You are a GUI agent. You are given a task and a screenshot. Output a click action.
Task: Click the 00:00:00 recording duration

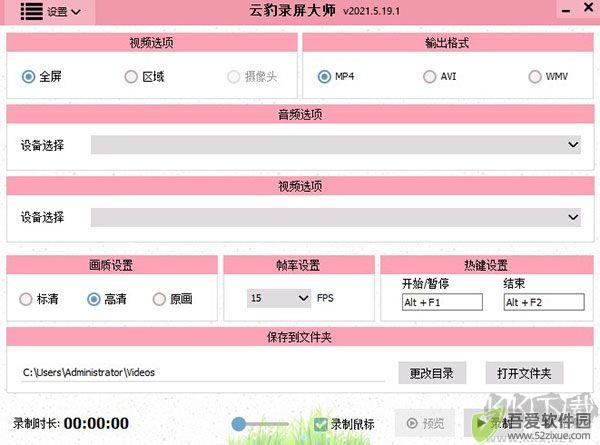click(96, 423)
